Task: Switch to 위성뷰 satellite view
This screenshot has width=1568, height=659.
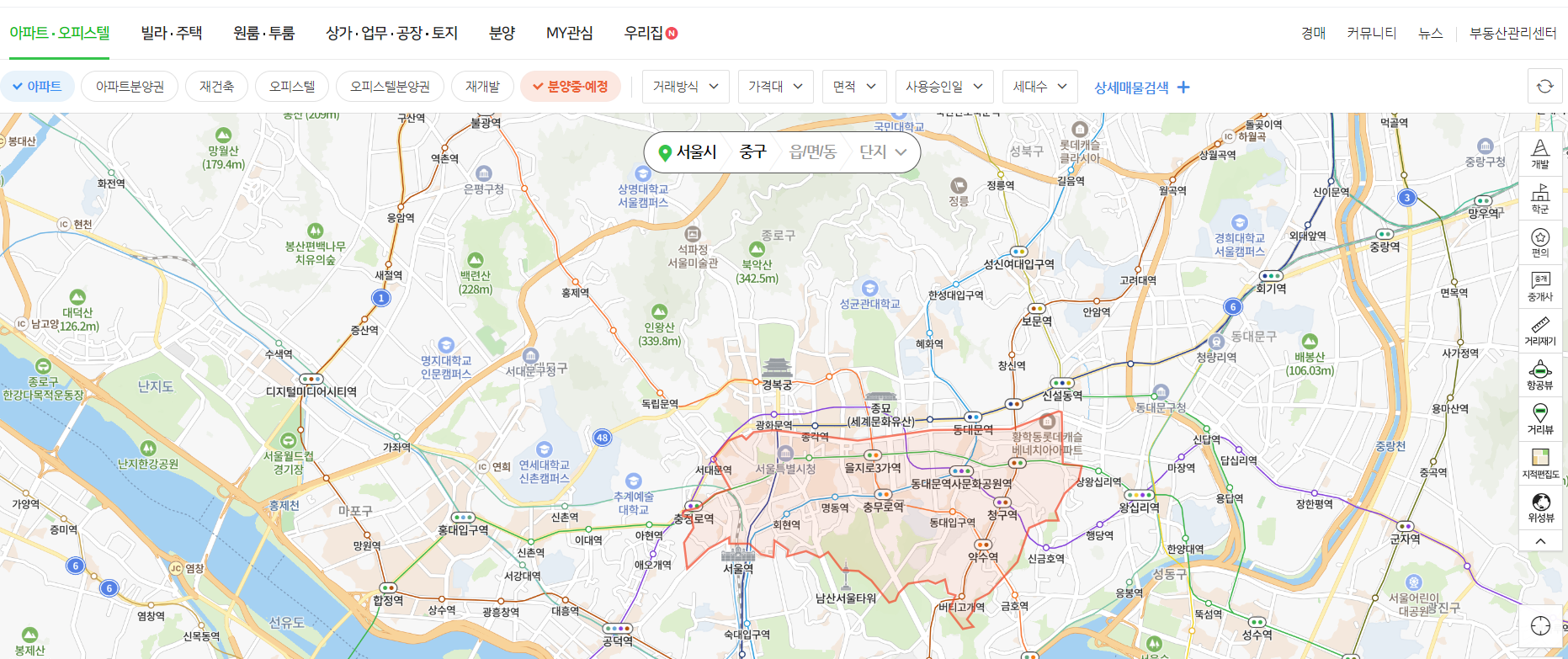Action: coord(1540,508)
